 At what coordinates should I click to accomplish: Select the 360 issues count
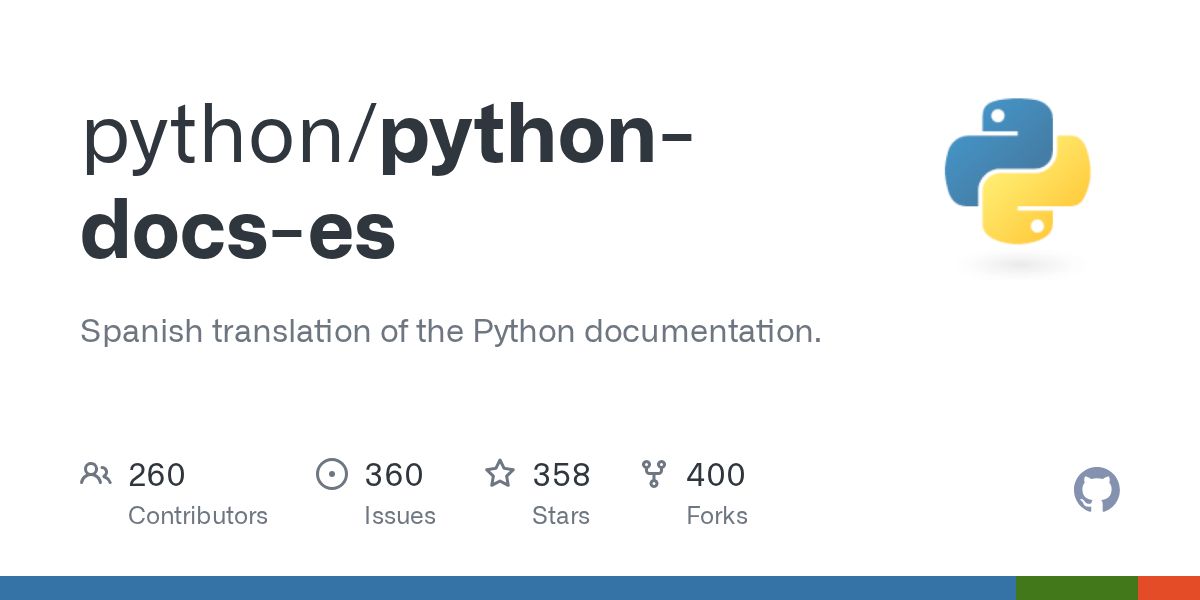click(x=394, y=475)
